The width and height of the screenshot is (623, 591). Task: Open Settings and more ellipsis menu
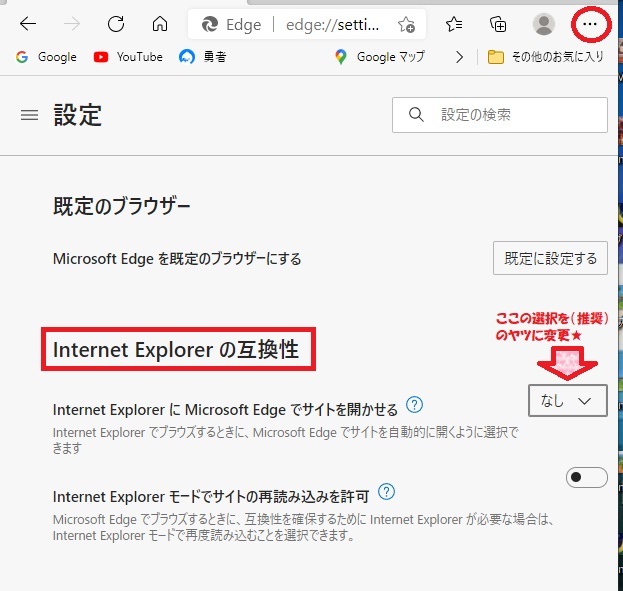point(590,24)
